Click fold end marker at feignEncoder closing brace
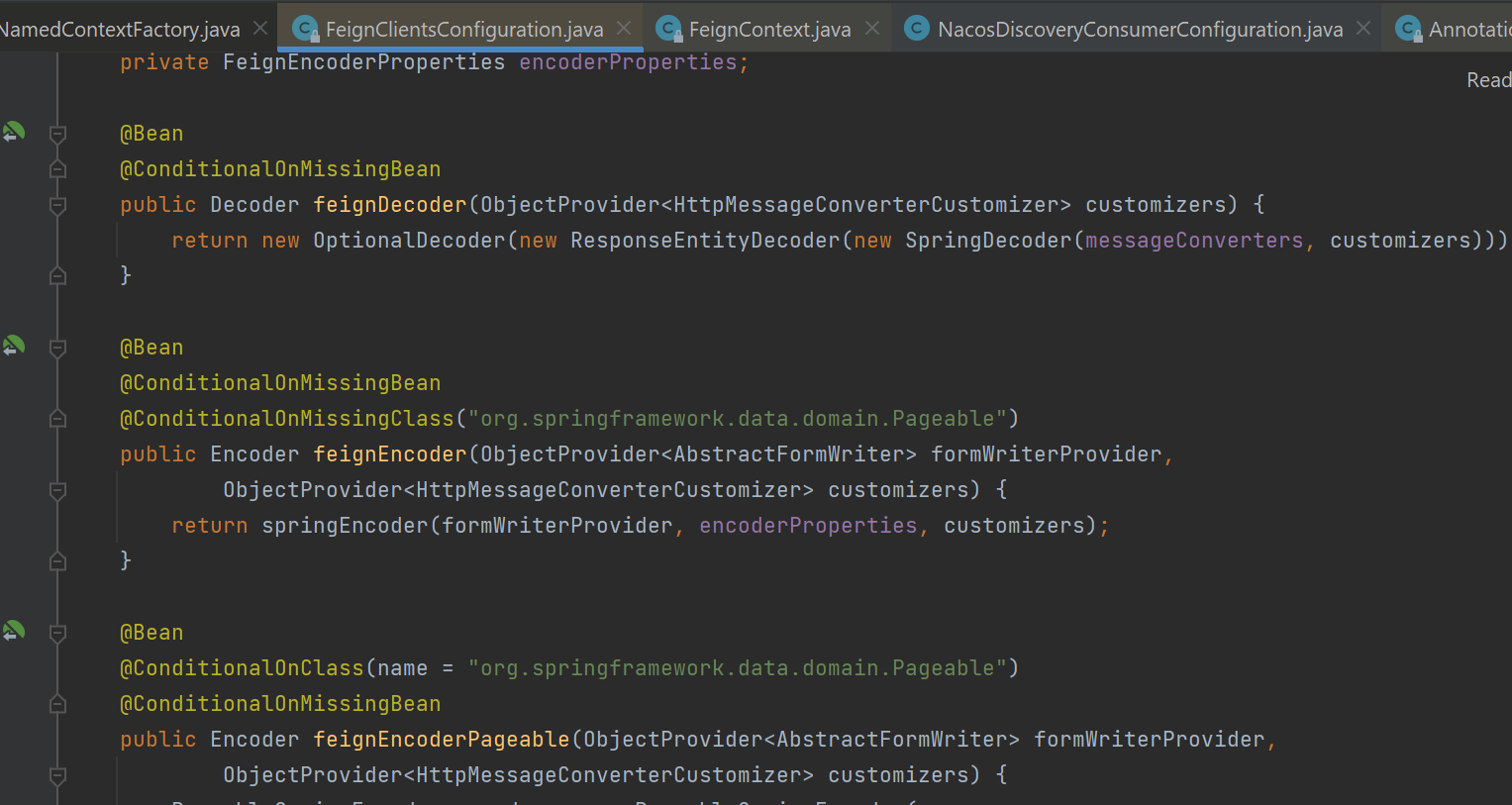Screen dimensions: 1512x805 (58, 561)
